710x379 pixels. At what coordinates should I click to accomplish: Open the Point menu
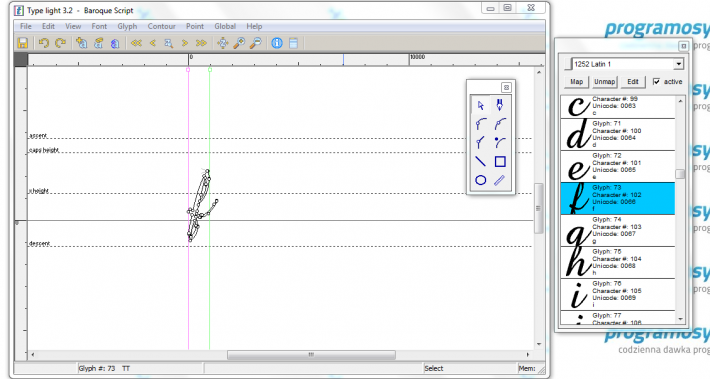[195, 26]
